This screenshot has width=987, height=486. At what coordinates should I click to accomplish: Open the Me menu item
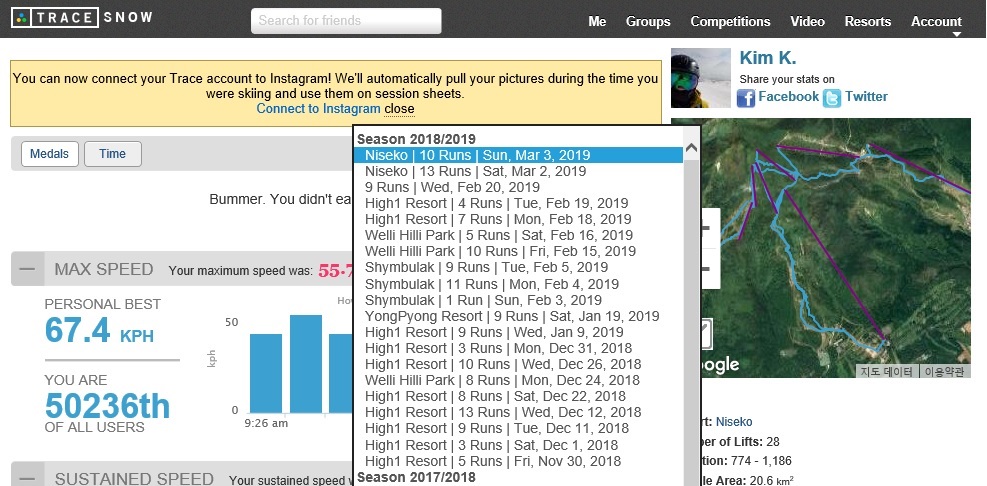(597, 21)
